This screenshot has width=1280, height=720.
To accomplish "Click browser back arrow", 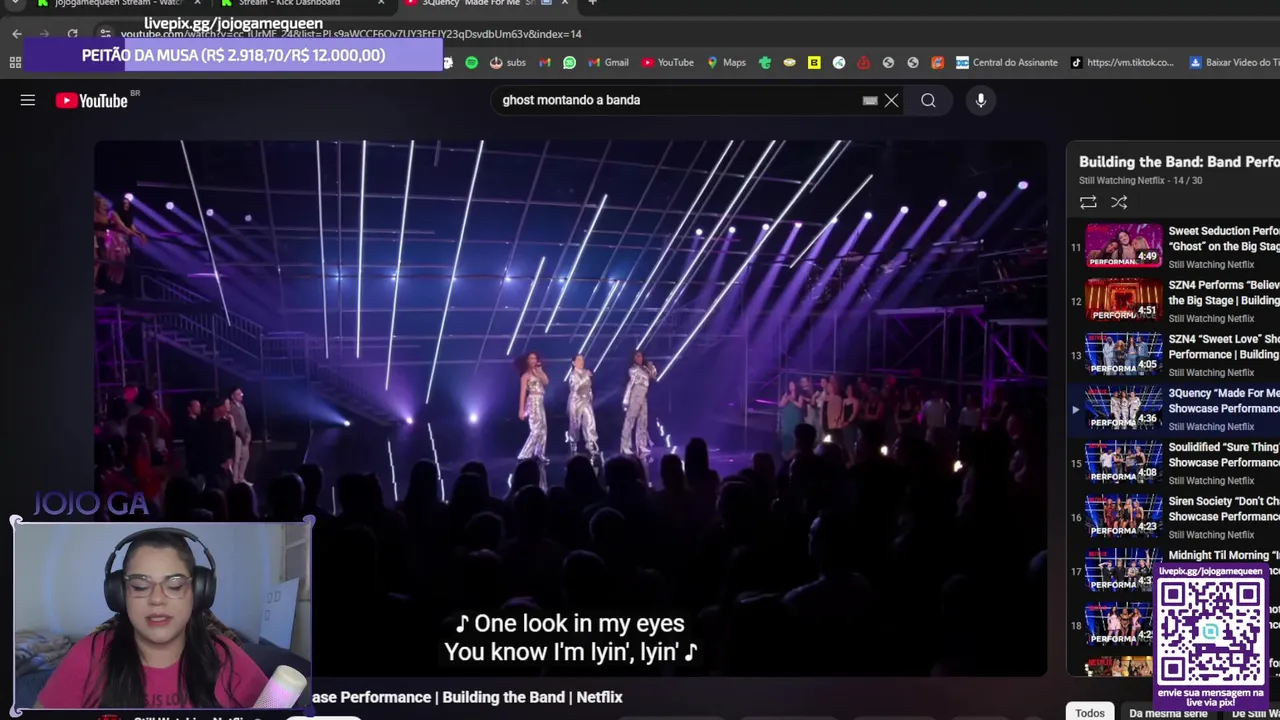I will pyautogui.click(x=17, y=34).
